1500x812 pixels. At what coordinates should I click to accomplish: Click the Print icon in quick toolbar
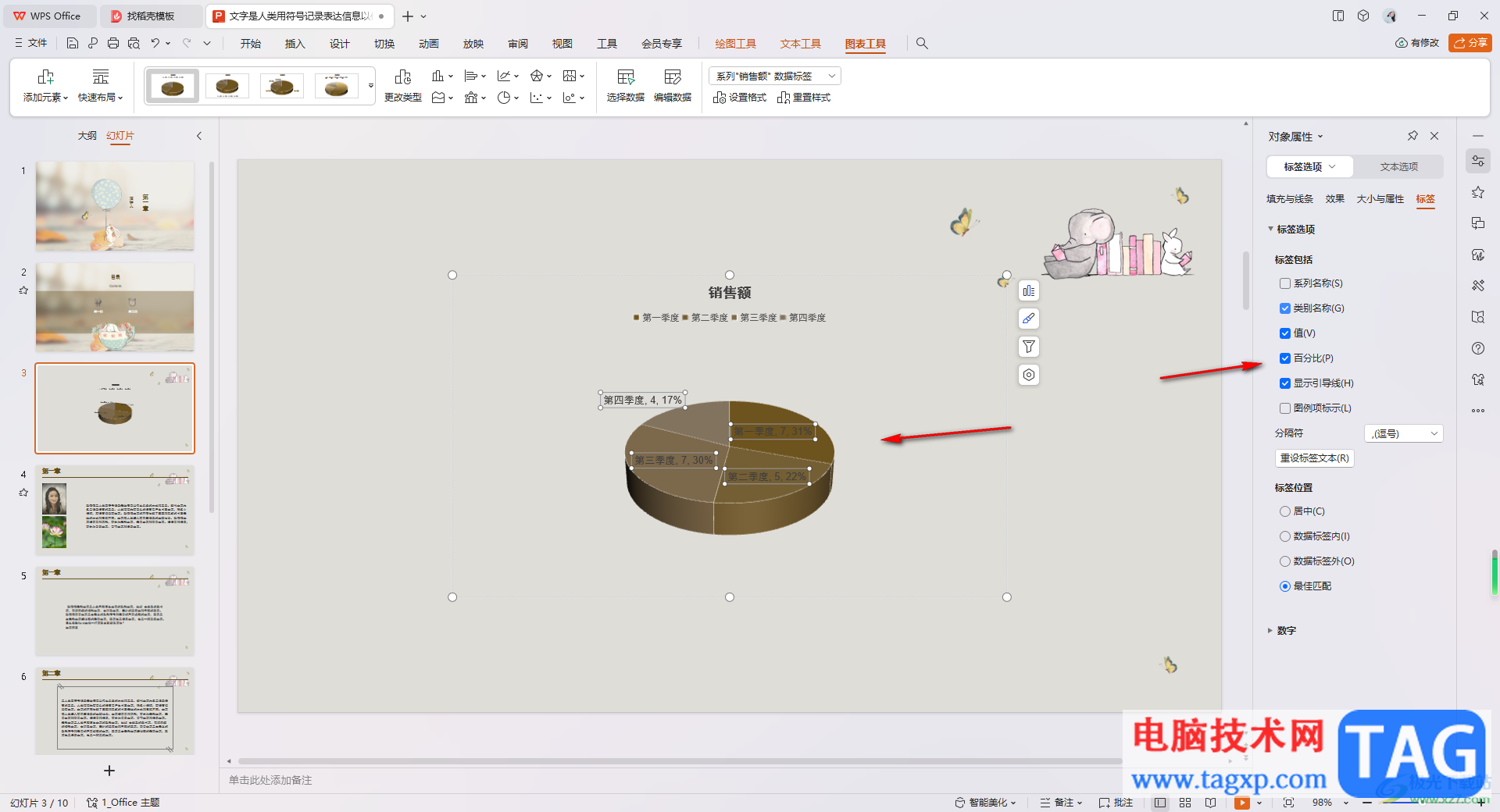(113, 44)
